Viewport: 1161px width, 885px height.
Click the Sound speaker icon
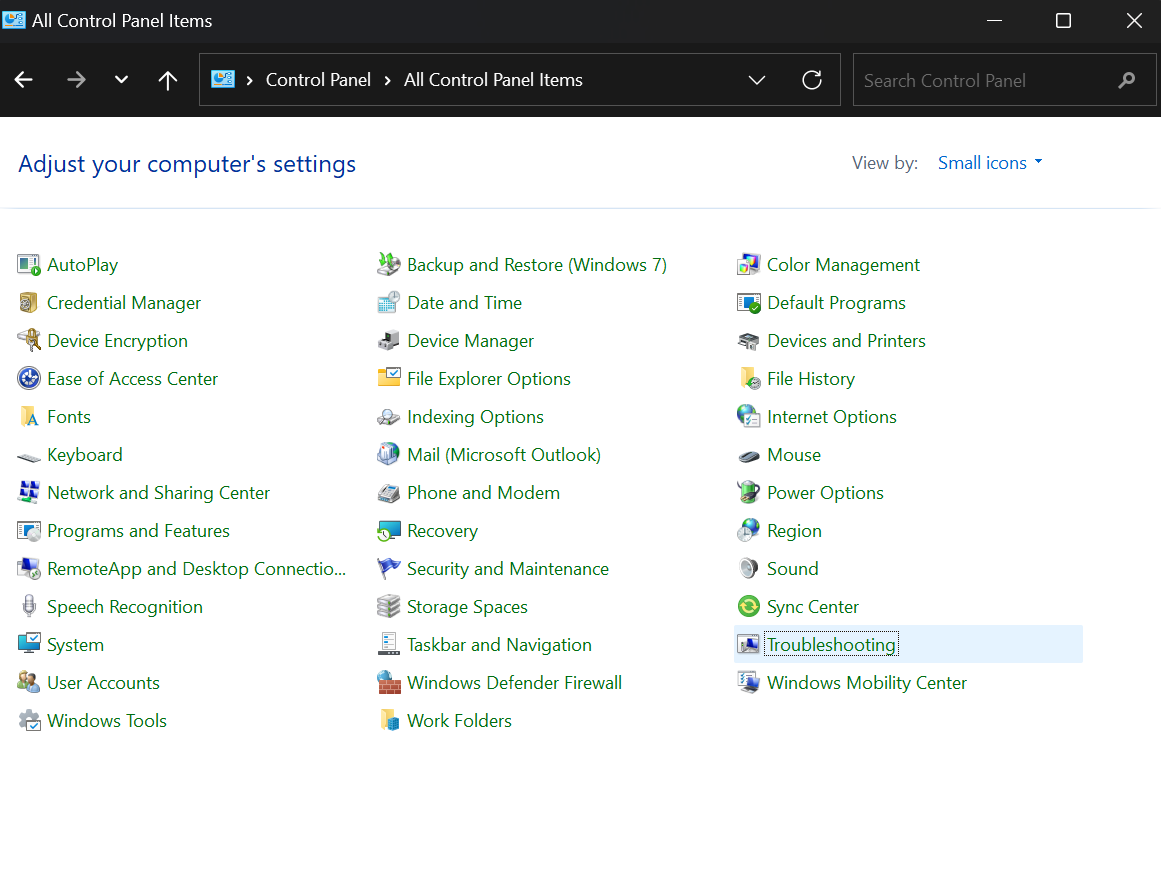tap(748, 569)
